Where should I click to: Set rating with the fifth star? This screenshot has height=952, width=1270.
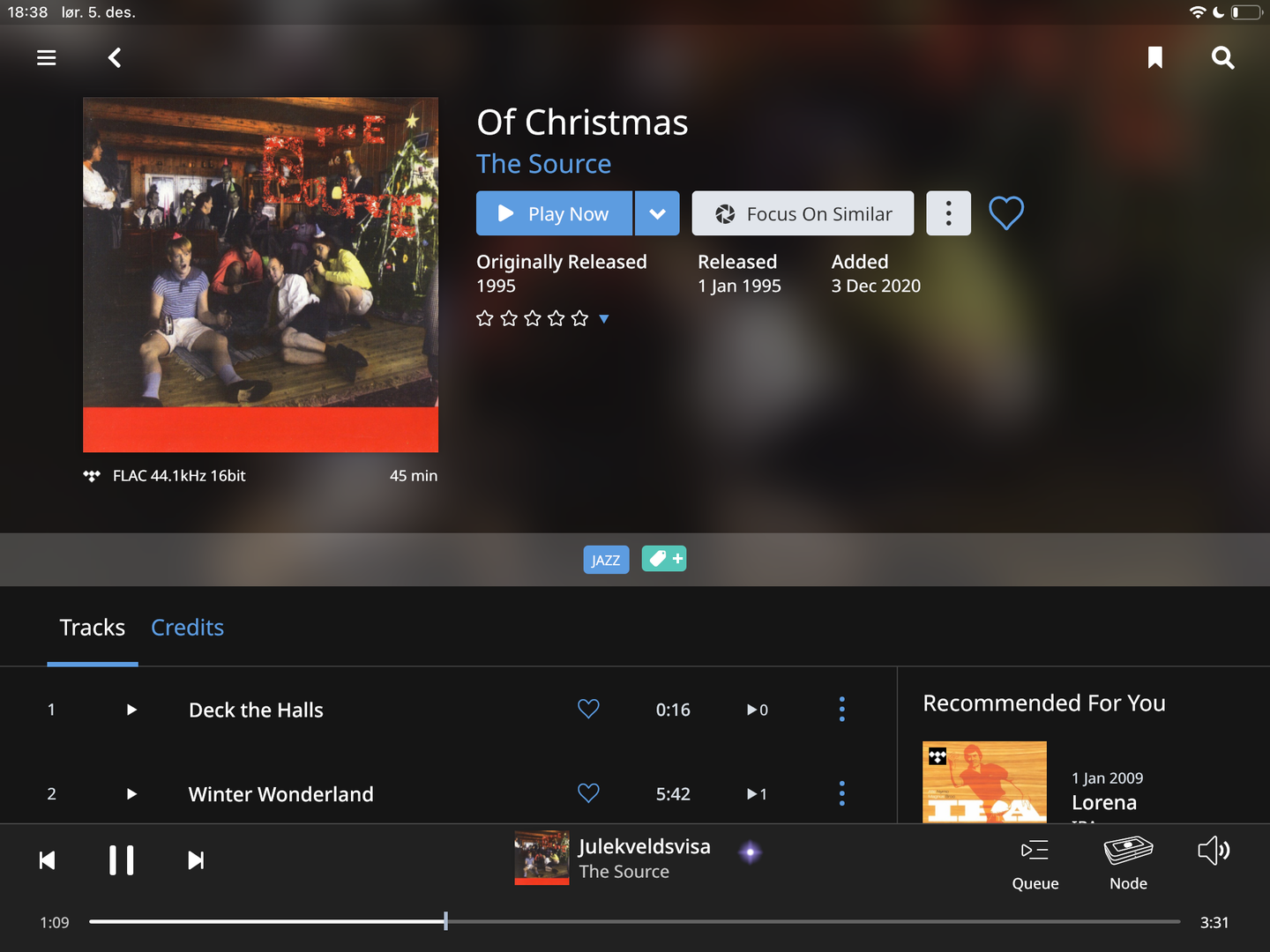pos(579,318)
